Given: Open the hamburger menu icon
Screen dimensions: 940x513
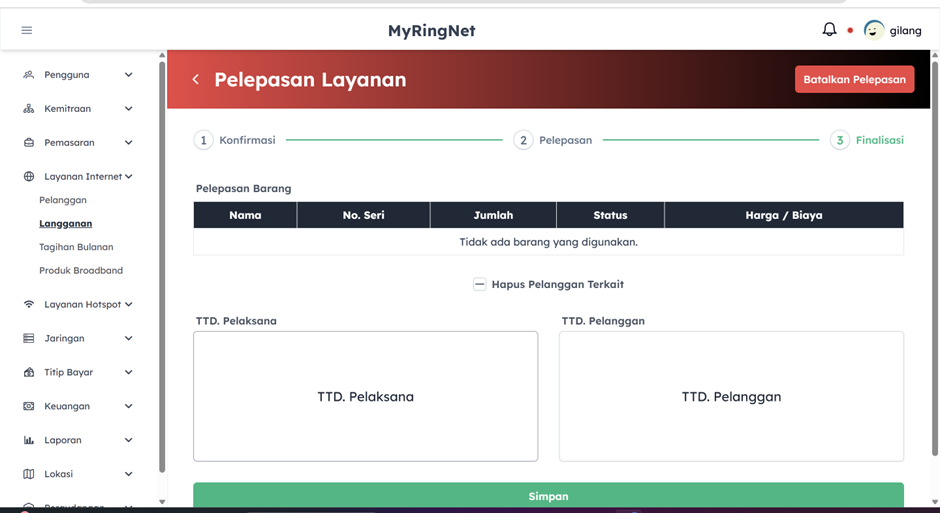Looking at the screenshot, I should (x=27, y=30).
